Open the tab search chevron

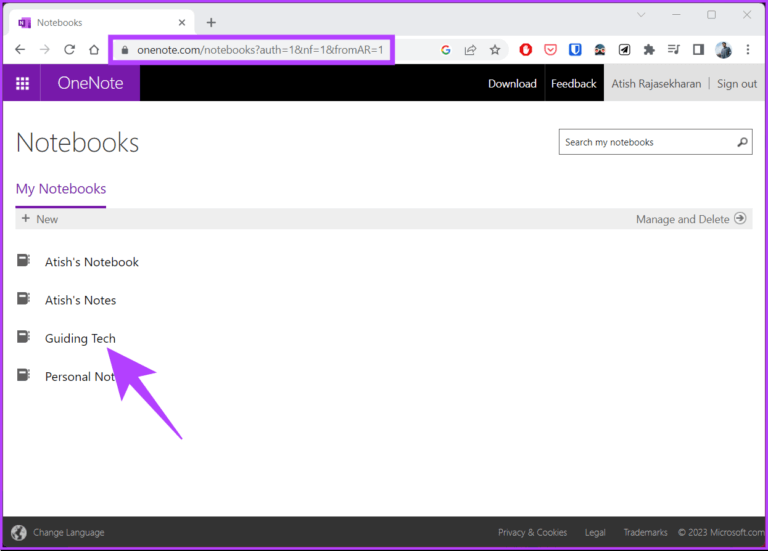coord(641,15)
